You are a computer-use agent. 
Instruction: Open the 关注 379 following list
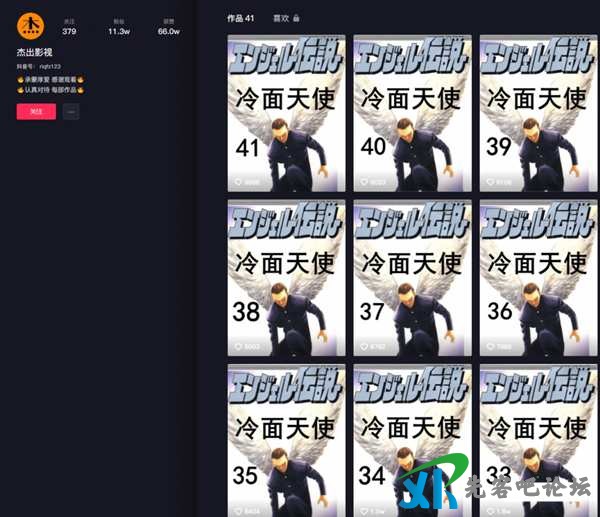pos(69,27)
